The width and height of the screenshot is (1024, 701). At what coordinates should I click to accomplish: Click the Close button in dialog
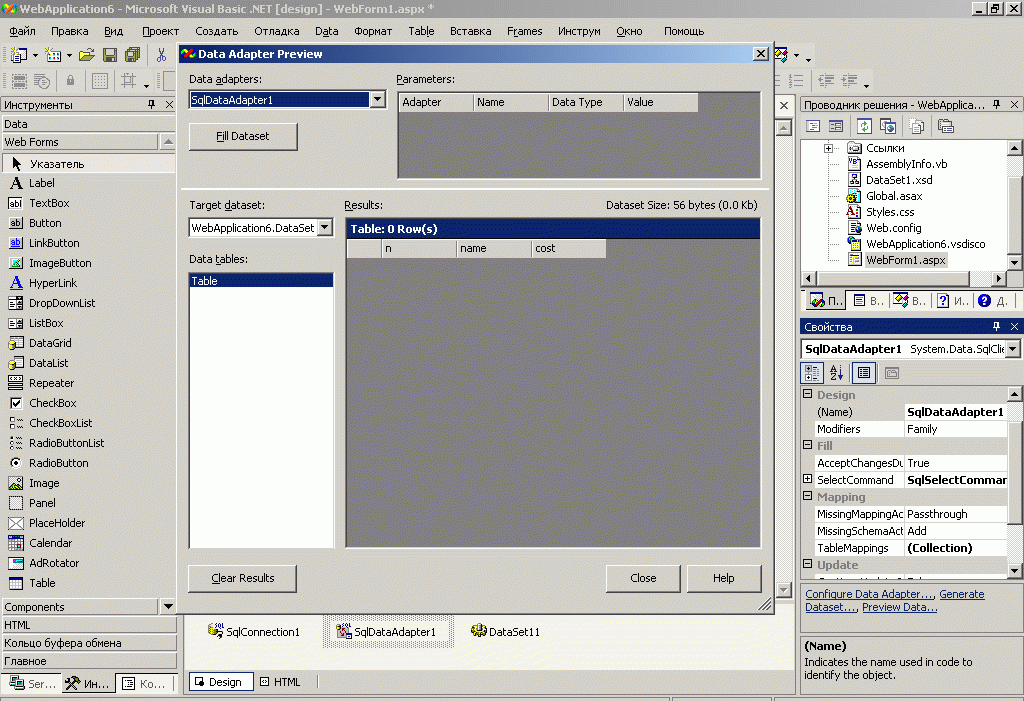pyautogui.click(x=643, y=578)
